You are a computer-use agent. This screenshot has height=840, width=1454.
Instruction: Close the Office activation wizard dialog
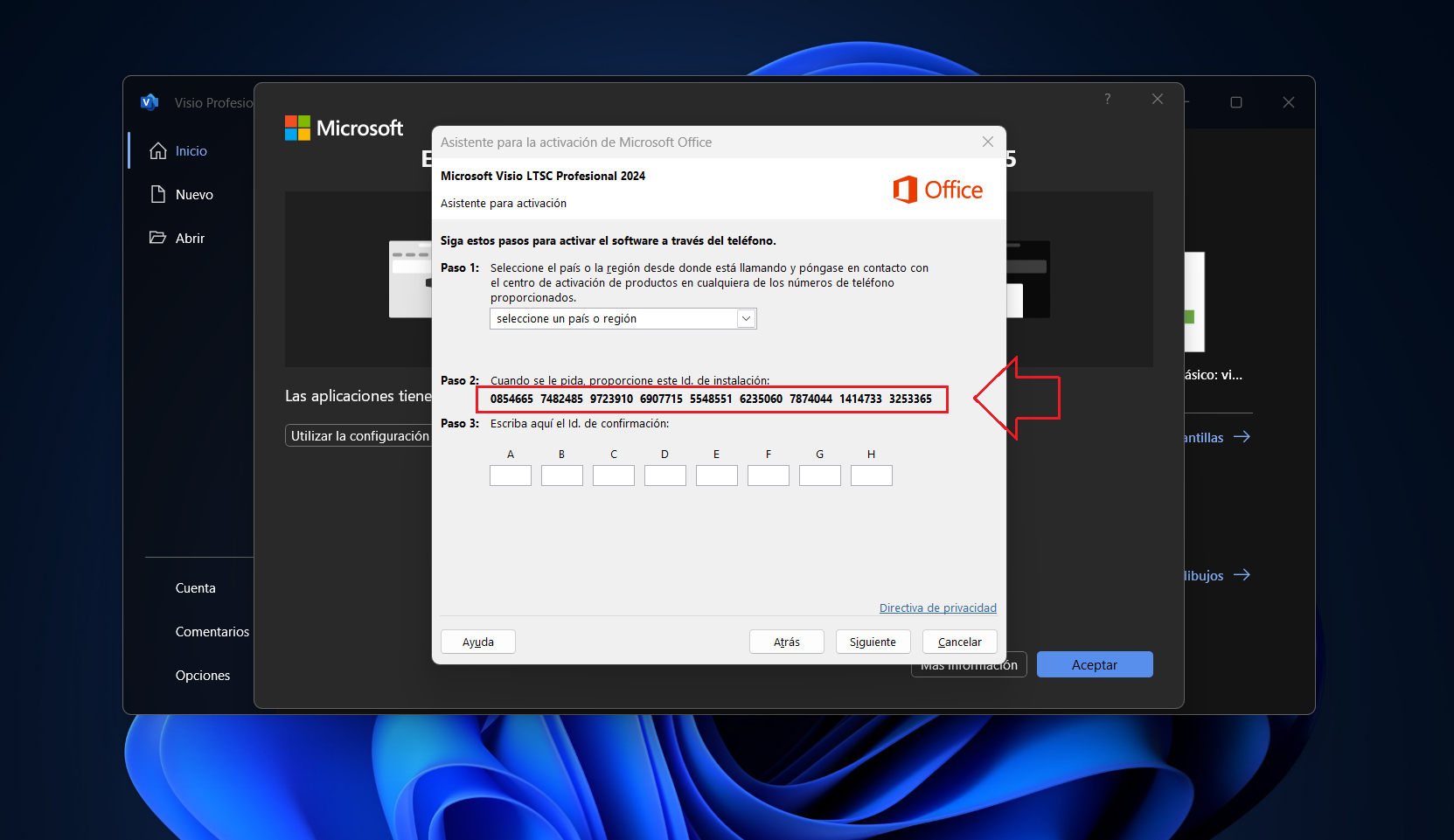pyautogui.click(x=988, y=142)
